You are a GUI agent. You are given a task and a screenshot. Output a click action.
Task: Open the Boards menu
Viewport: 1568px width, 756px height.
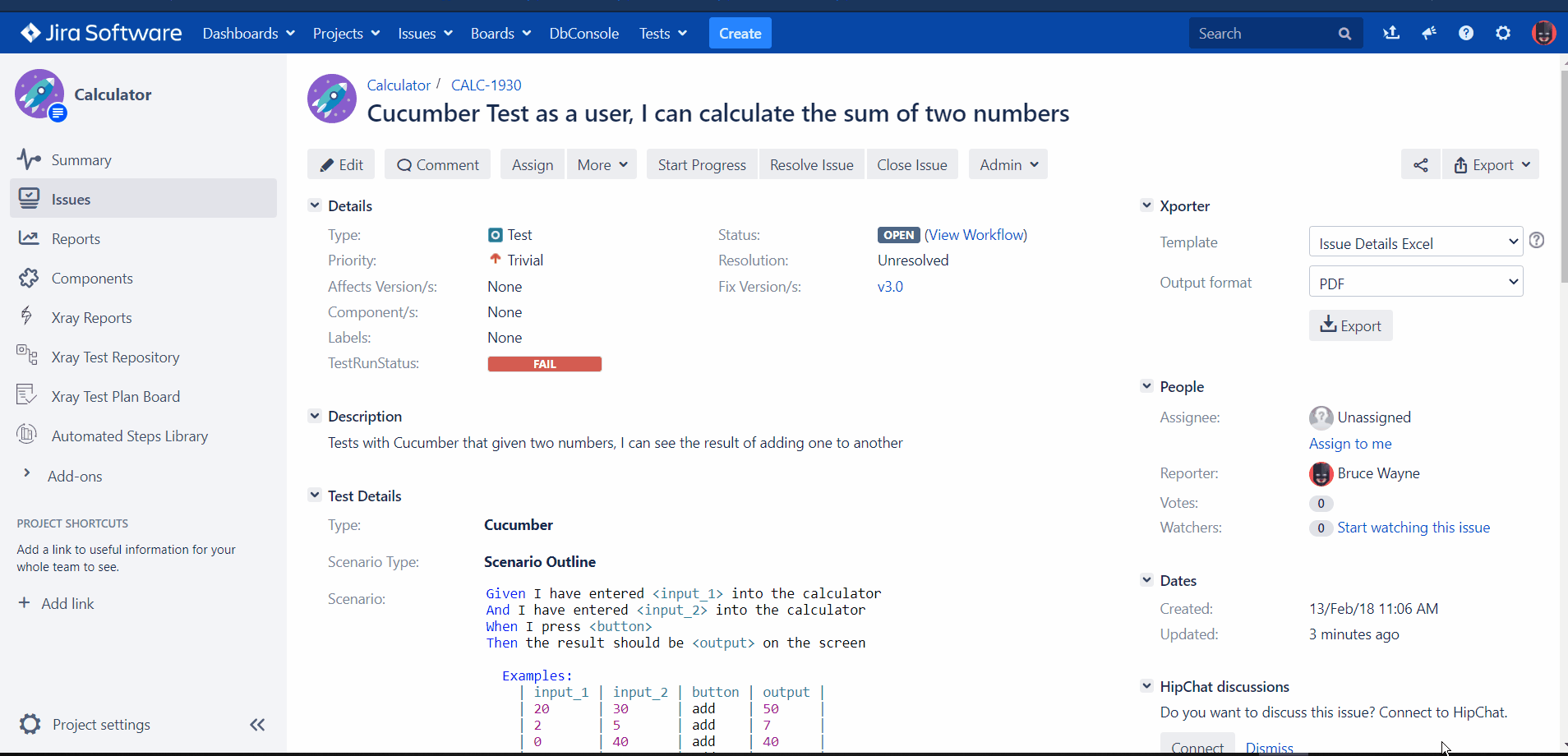(x=500, y=34)
